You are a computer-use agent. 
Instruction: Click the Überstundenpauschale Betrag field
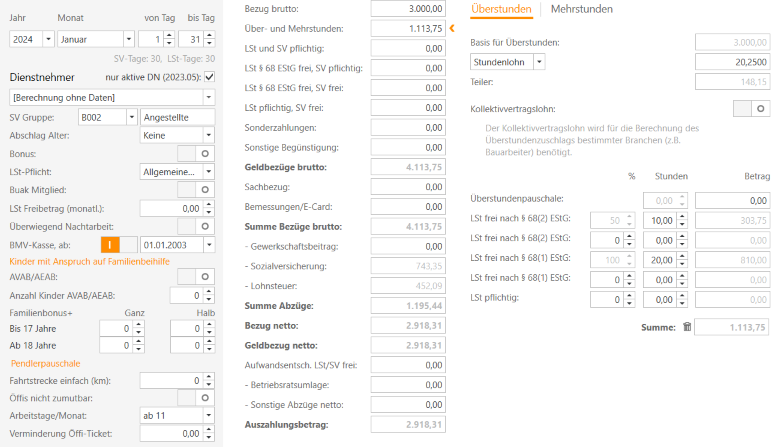pyautogui.click(x=731, y=200)
